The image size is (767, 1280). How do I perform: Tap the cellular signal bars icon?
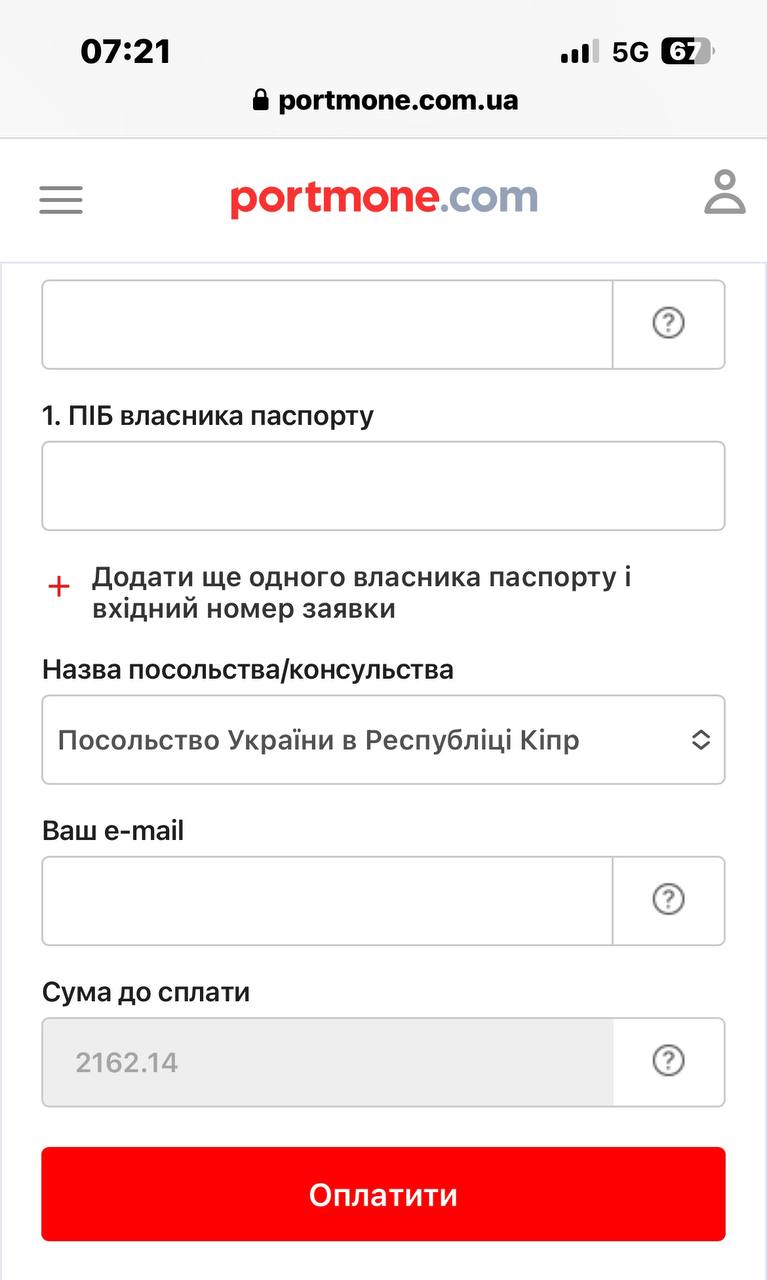click(579, 52)
